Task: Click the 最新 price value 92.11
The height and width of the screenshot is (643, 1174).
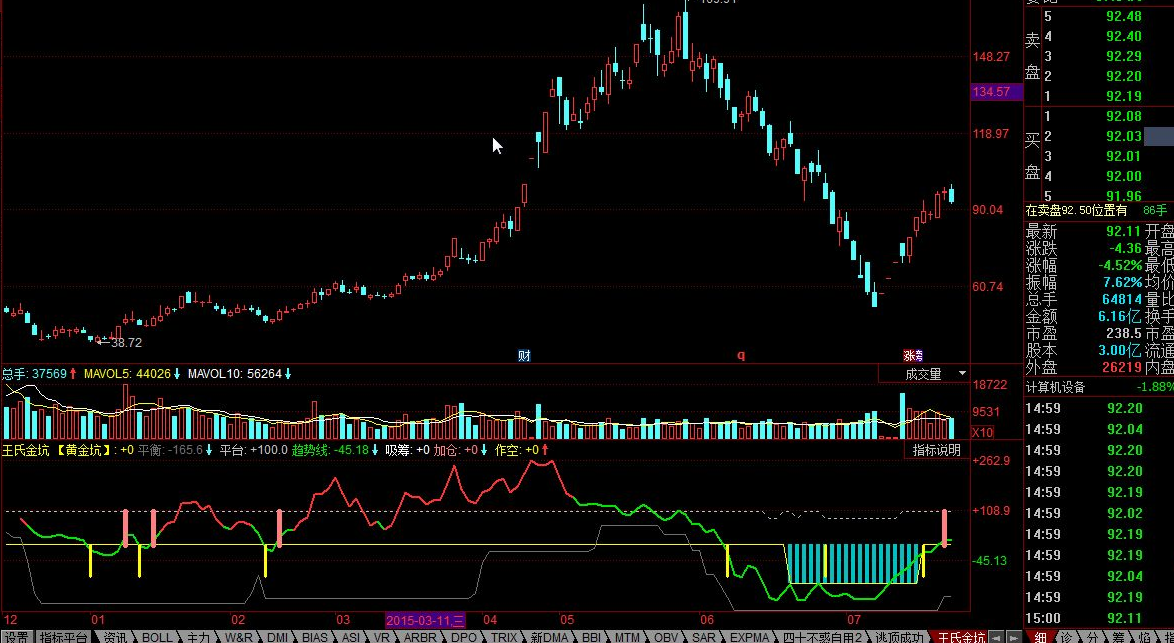Action: pyautogui.click(x=1123, y=231)
